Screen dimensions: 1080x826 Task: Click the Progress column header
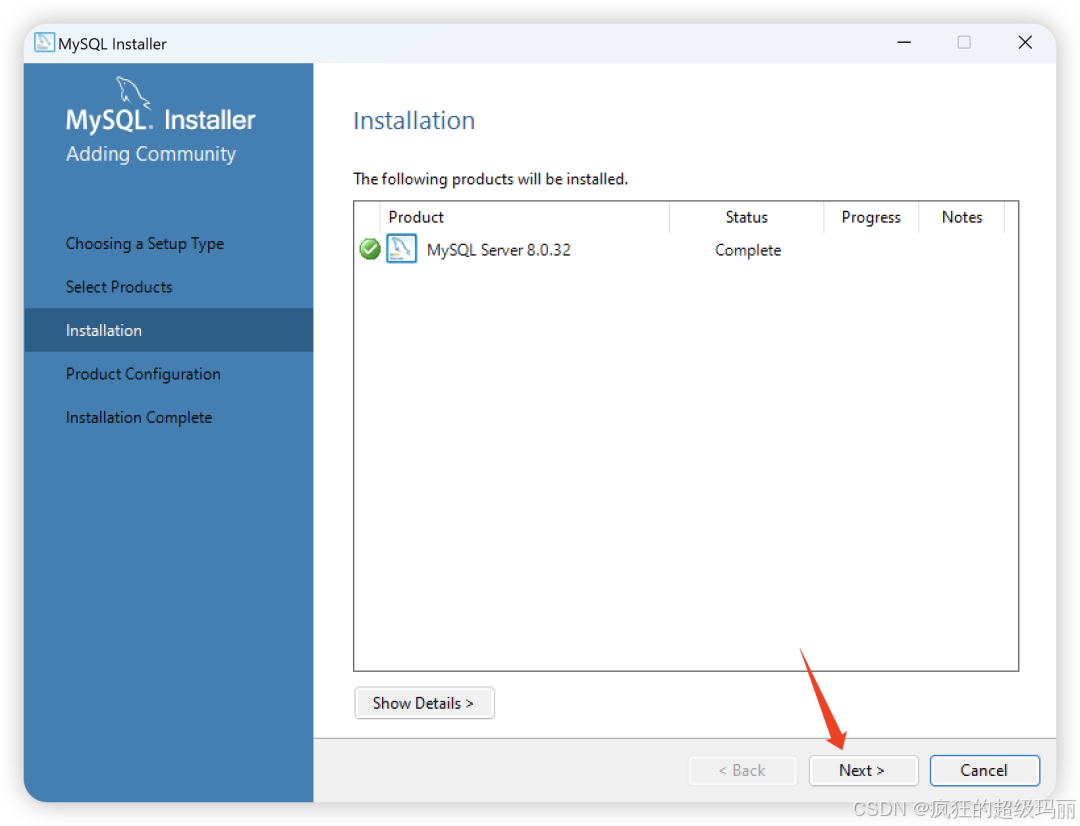[x=871, y=217]
